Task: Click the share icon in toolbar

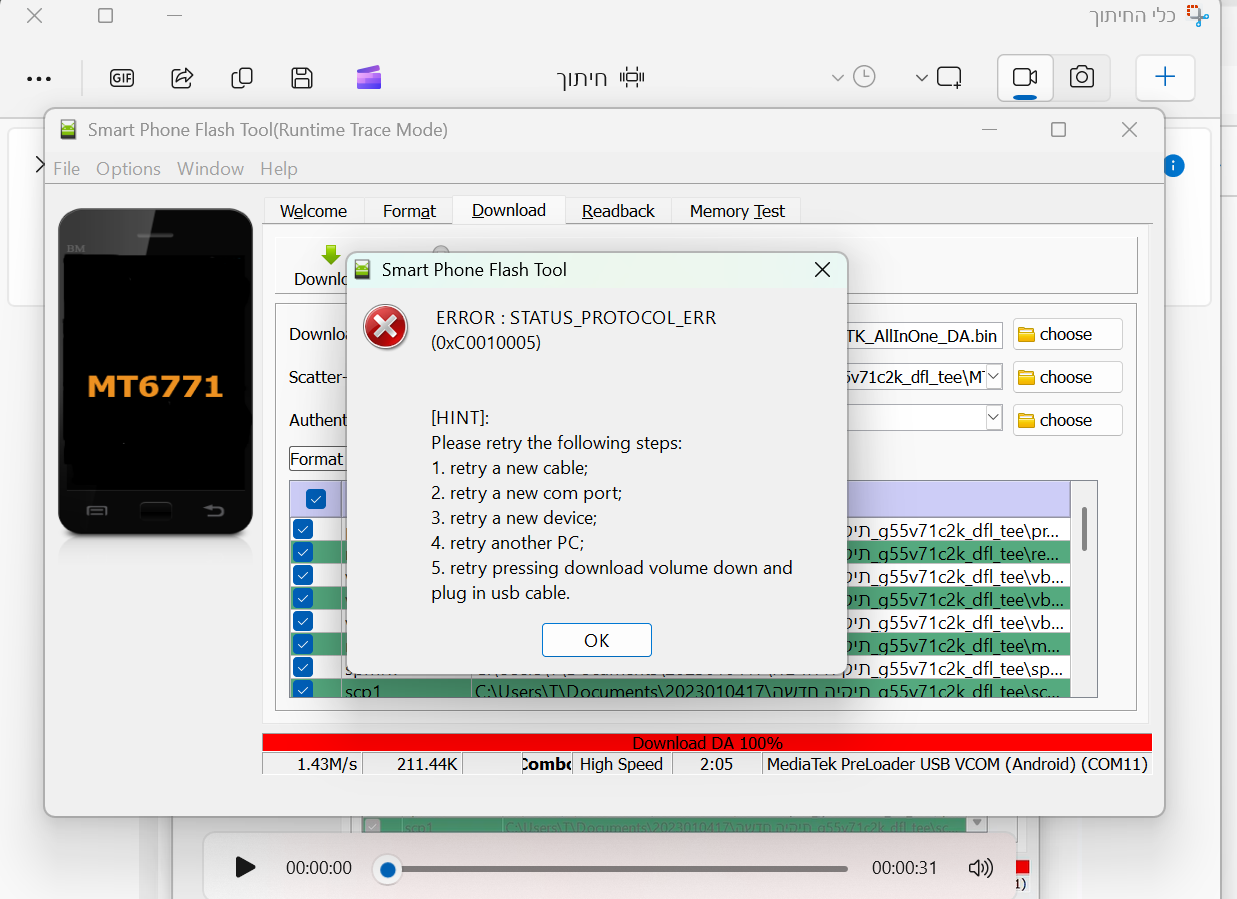Action: [x=182, y=78]
